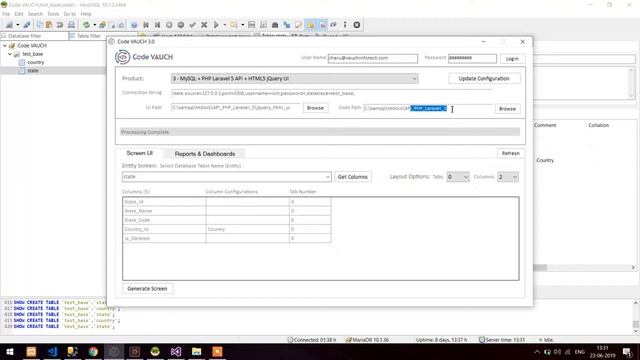The image size is (640, 360).
Task: Open Visual Studio Code from taskbar
Action: 52,351
